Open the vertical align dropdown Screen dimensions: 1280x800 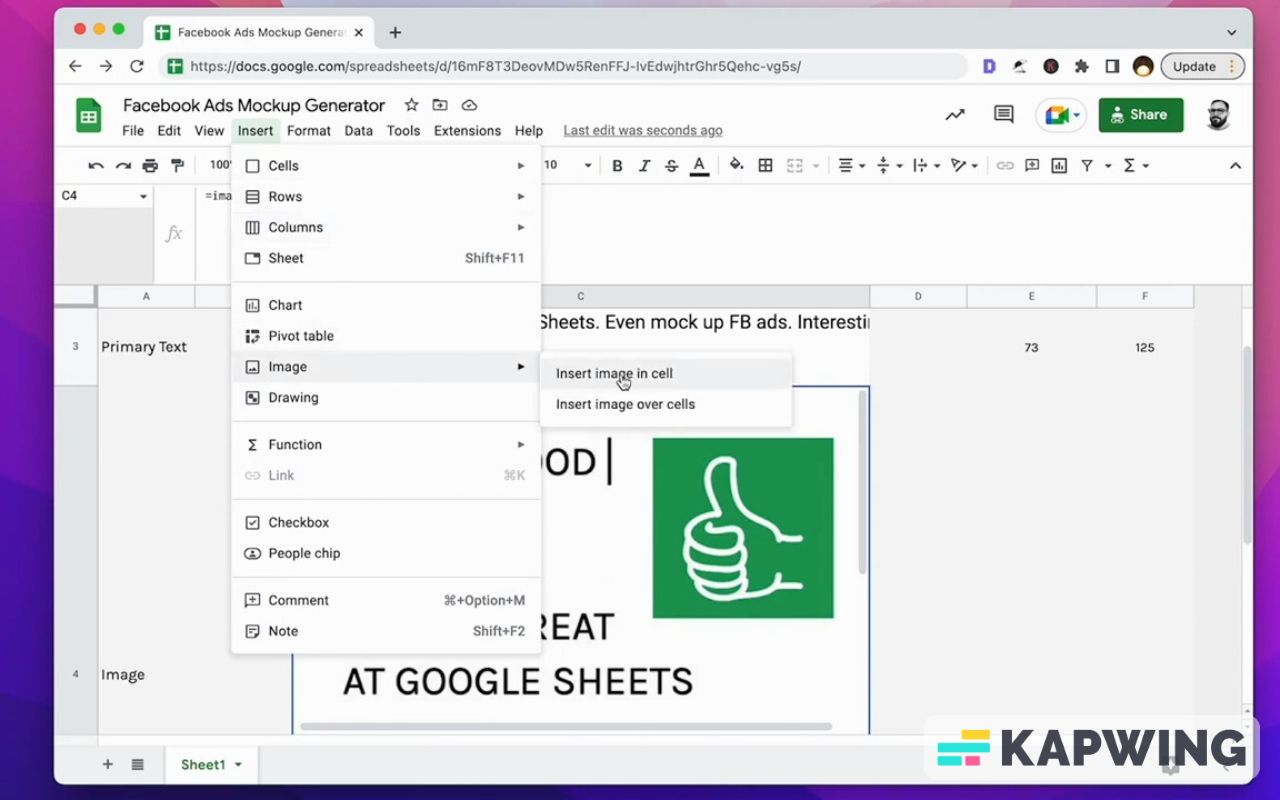[889, 166]
